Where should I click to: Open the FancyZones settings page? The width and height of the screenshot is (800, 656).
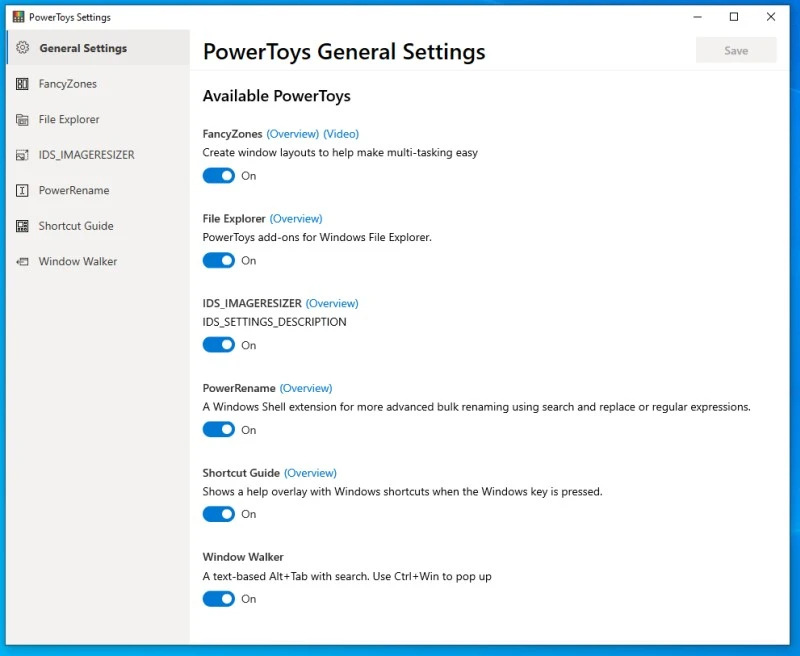[x=70, y=83]
